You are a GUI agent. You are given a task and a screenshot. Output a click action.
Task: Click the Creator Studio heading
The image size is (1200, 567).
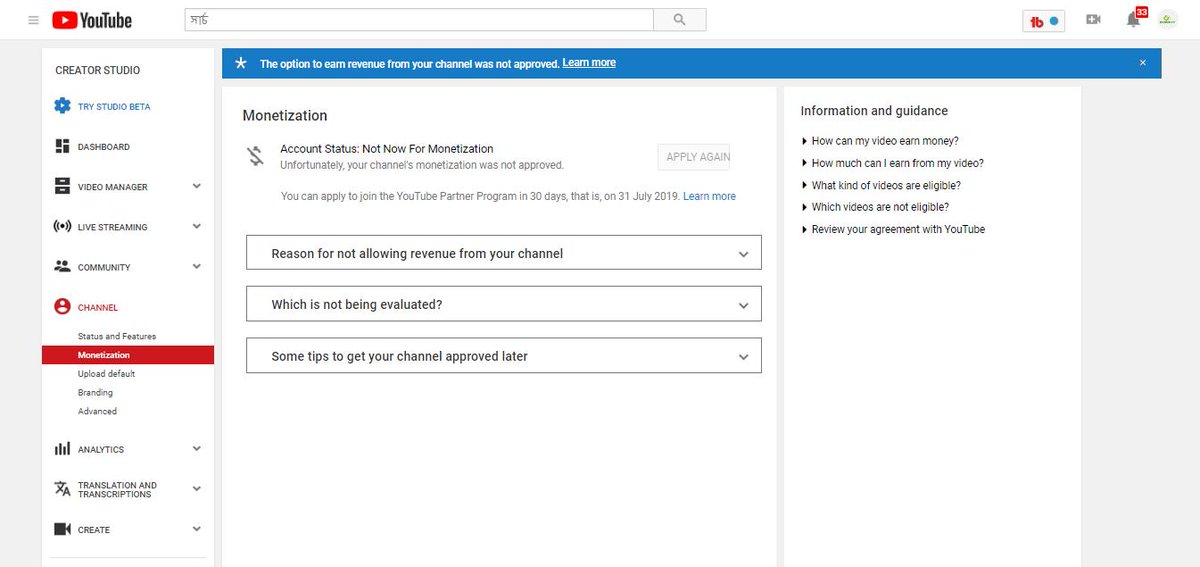(x=98, y=70)
